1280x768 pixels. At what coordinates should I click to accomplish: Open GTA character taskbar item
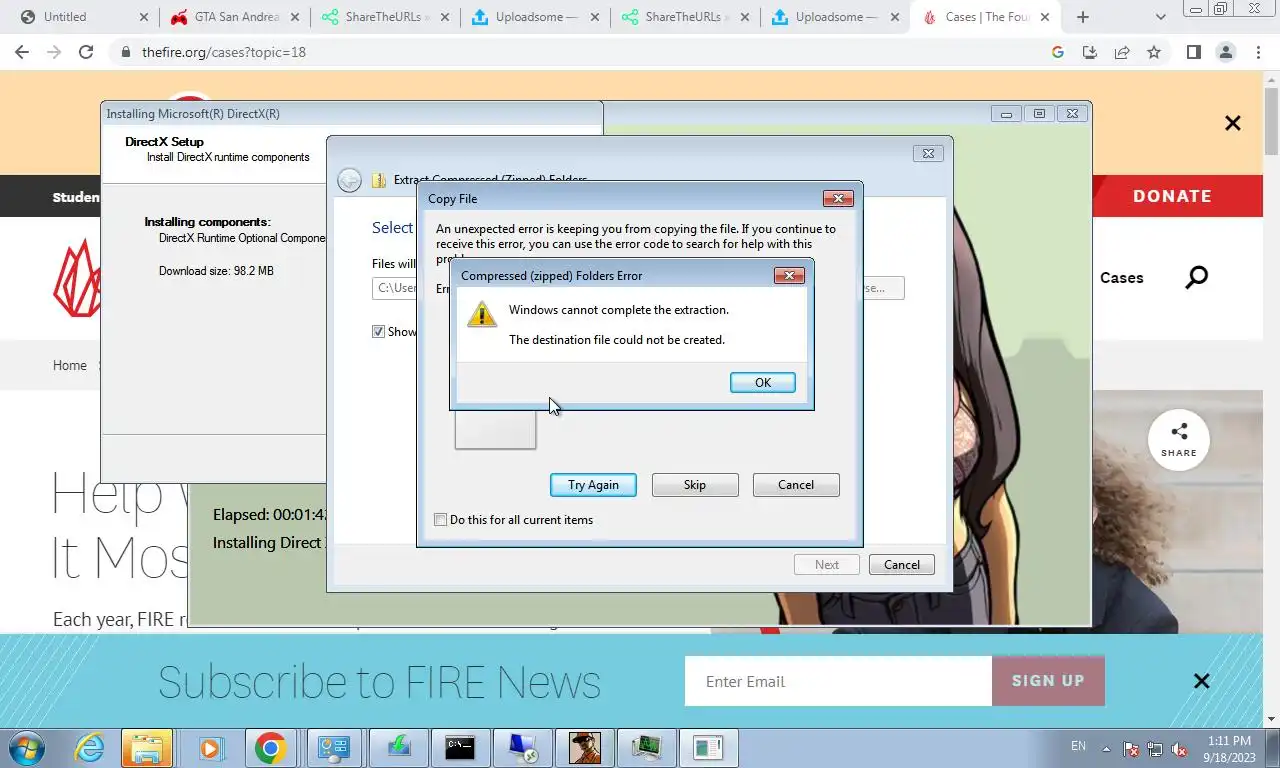[584, 748]
